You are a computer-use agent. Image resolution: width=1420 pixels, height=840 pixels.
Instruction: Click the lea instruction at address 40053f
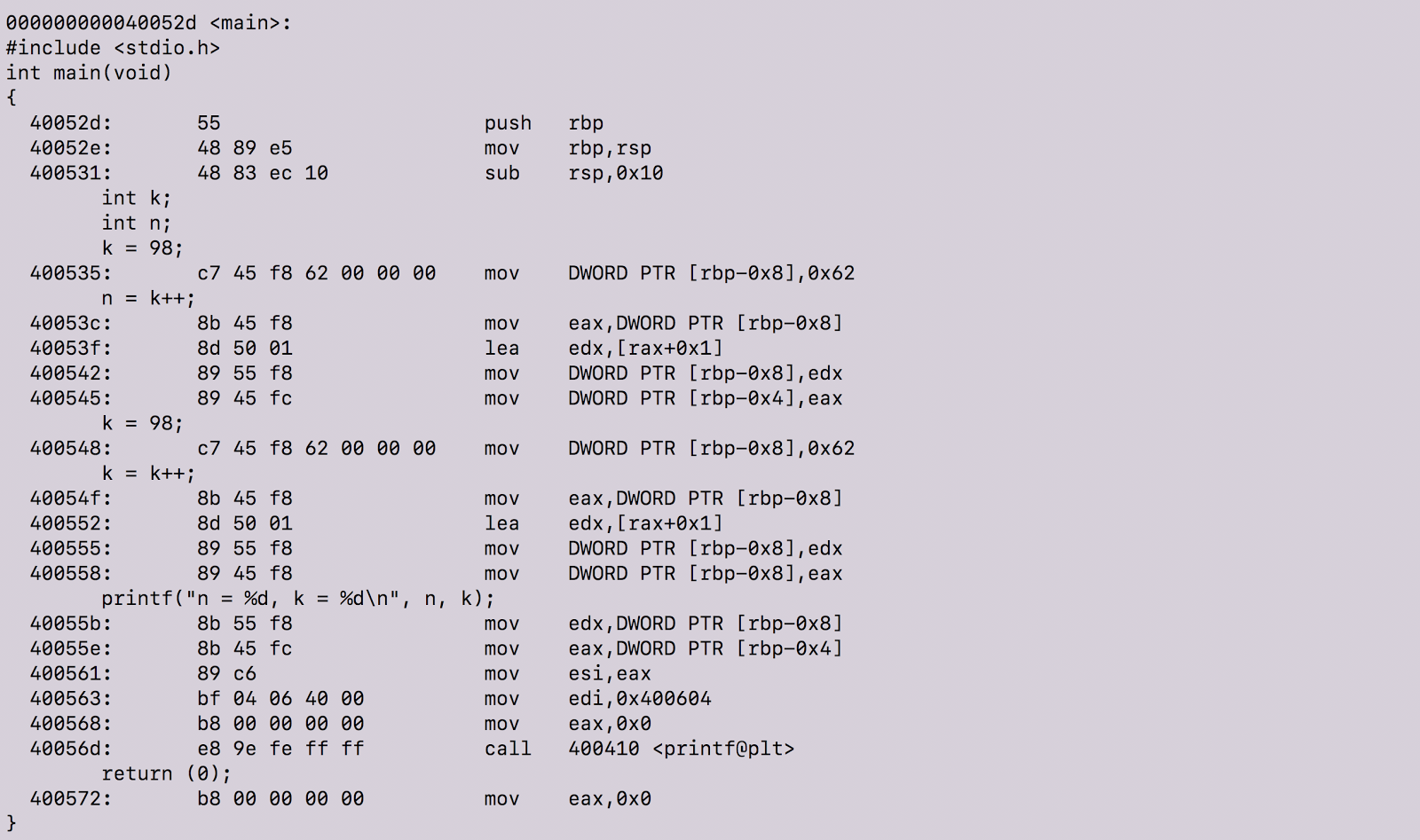(603, 348)
